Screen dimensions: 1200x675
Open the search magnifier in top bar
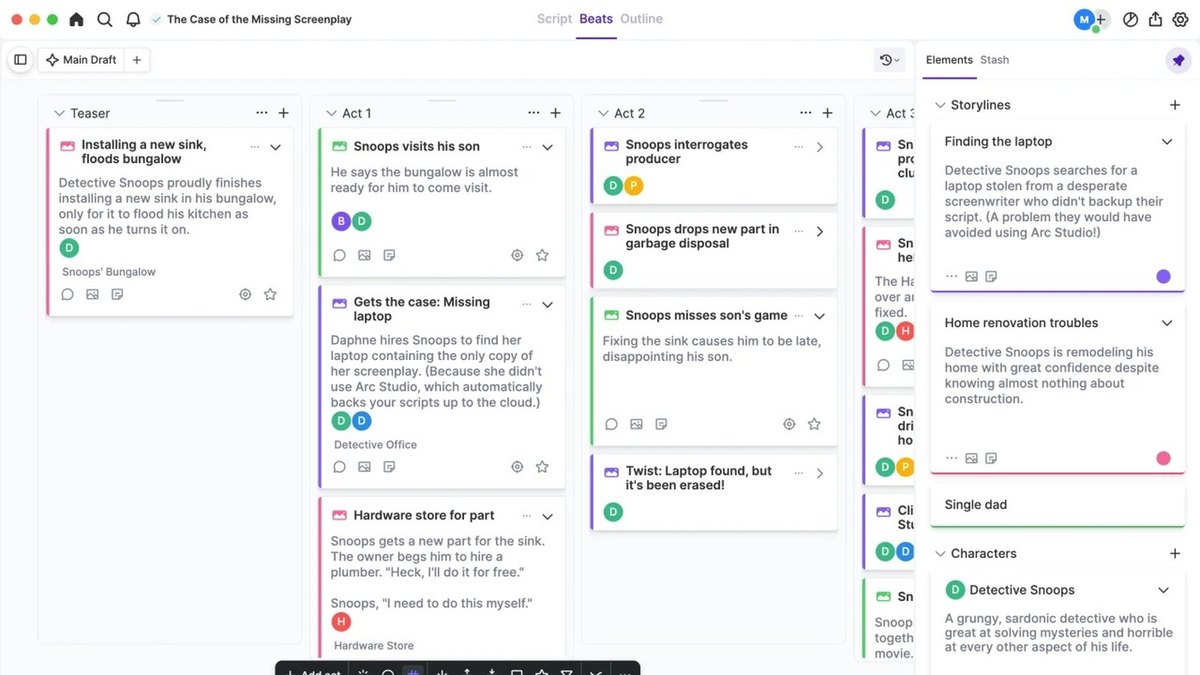105,19
